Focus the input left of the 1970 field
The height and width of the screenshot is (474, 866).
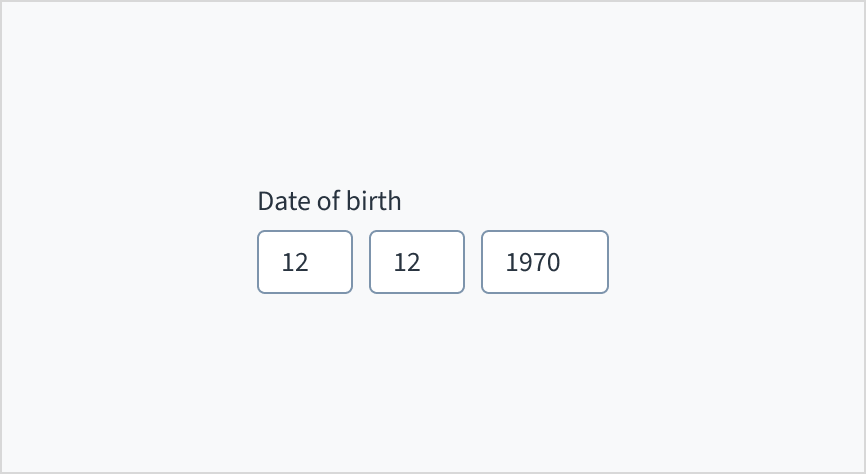417,262
